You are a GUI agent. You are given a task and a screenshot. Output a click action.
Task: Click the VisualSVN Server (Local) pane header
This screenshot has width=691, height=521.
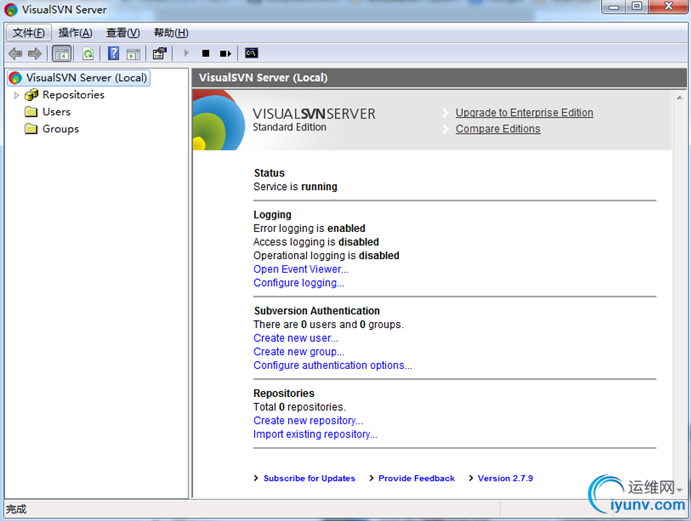tap(439, 78)
